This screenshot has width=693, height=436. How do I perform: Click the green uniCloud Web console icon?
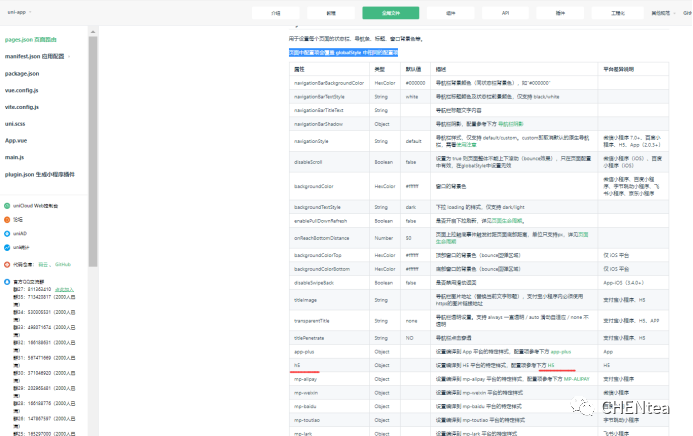click(x=7, y=205)
